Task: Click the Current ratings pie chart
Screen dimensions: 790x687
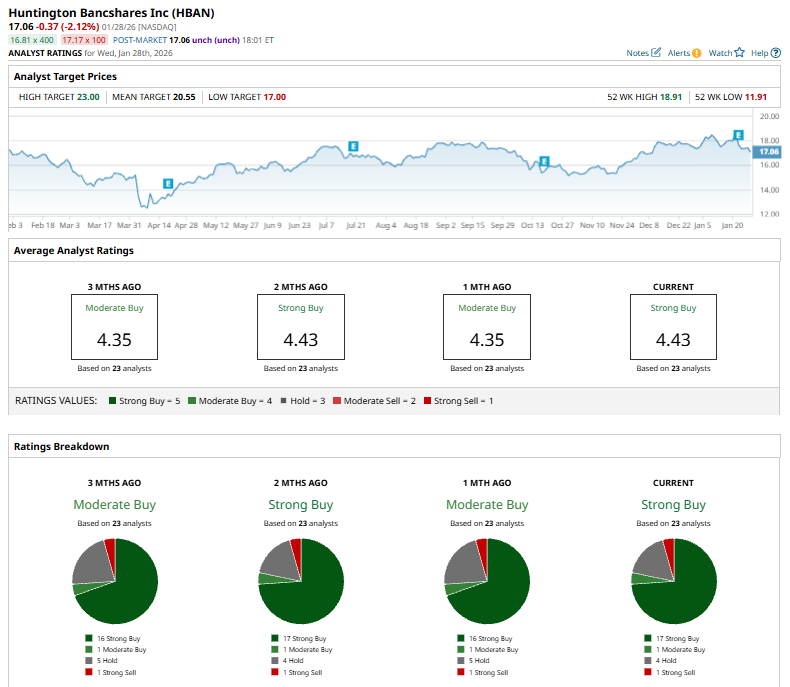Action: pyautogui.click(x=674, y=581)
